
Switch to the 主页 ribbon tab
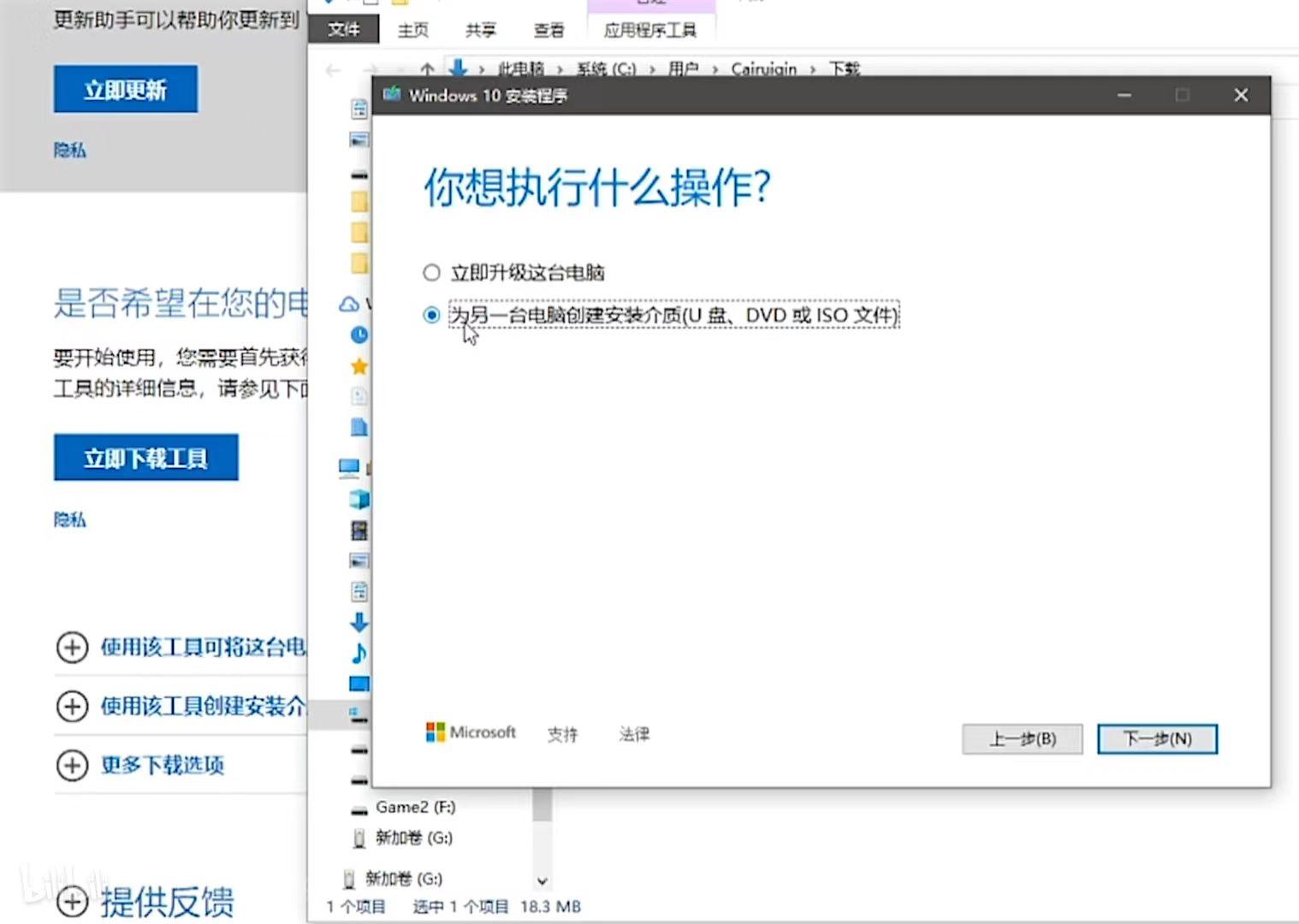tap(412, 30)
